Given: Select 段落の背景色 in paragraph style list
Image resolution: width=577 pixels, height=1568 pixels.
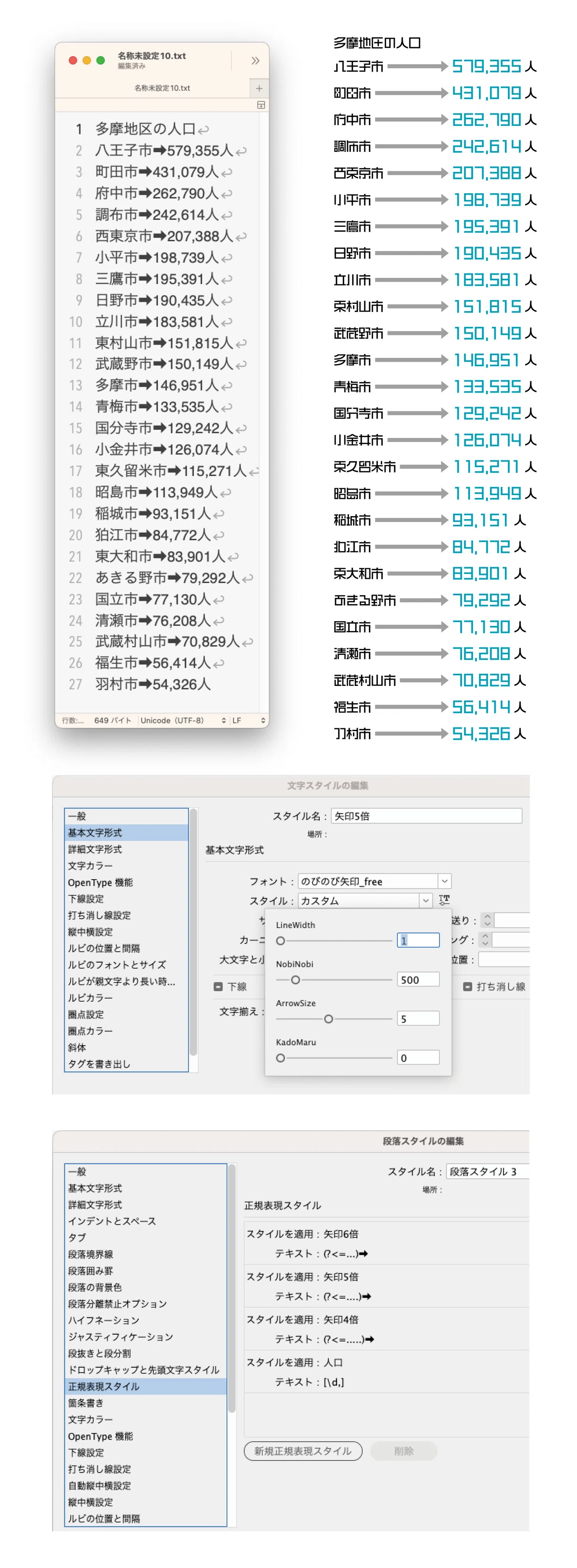Looking at the screenshot, I should point(146,1287).
